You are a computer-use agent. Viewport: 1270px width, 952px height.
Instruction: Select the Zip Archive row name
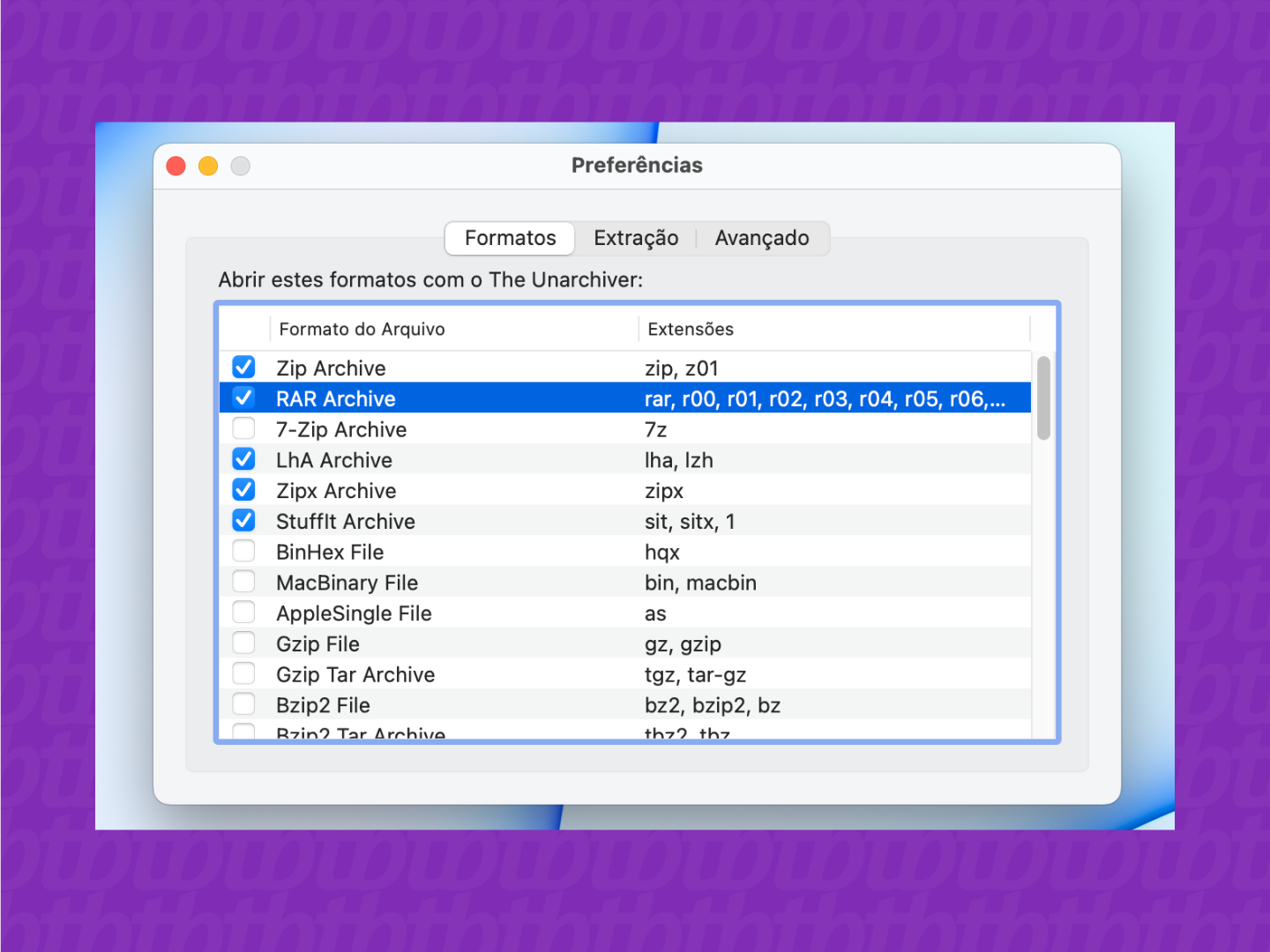pos(331,368)
